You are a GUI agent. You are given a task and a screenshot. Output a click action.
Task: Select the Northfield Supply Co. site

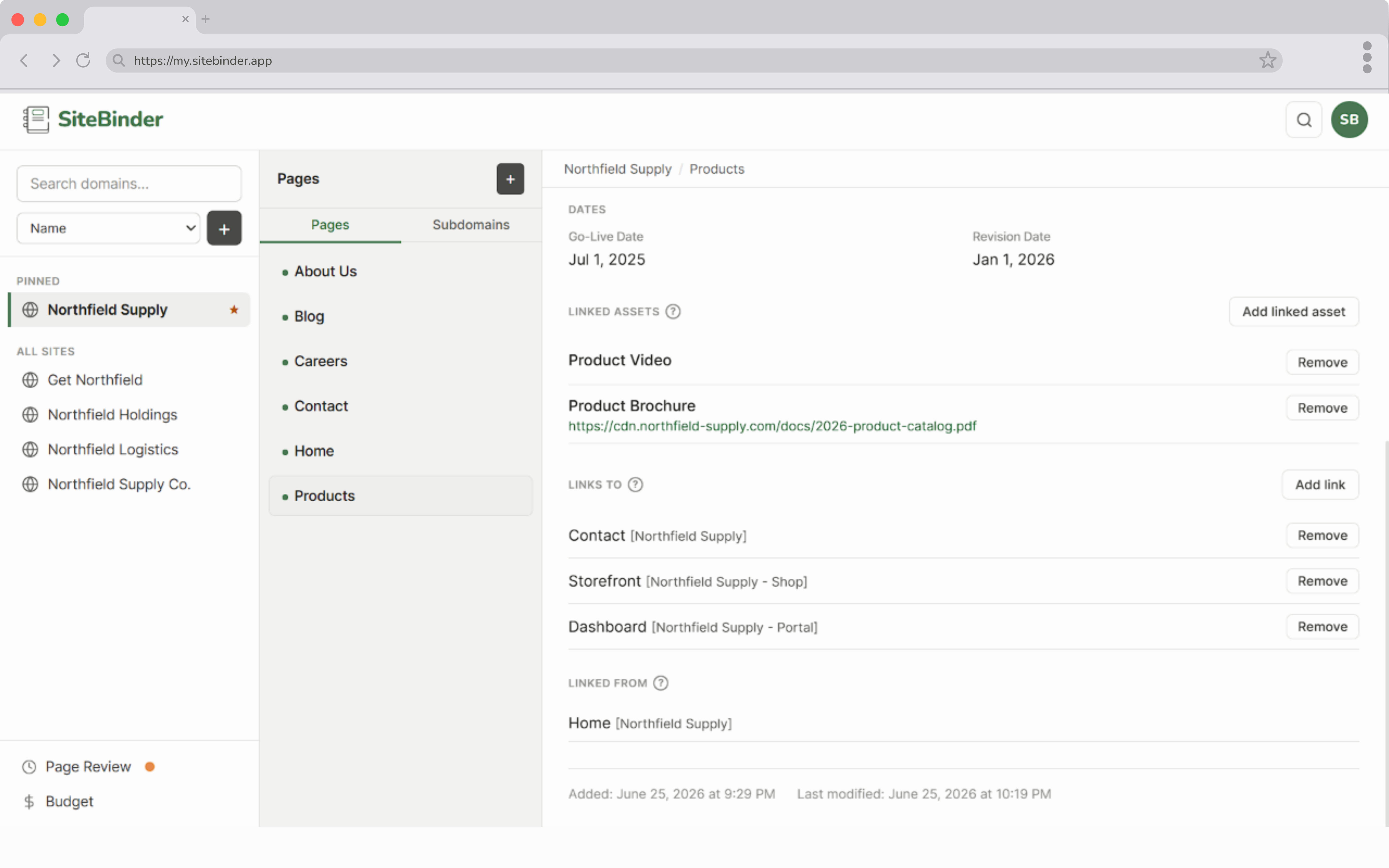pos(130,484)
